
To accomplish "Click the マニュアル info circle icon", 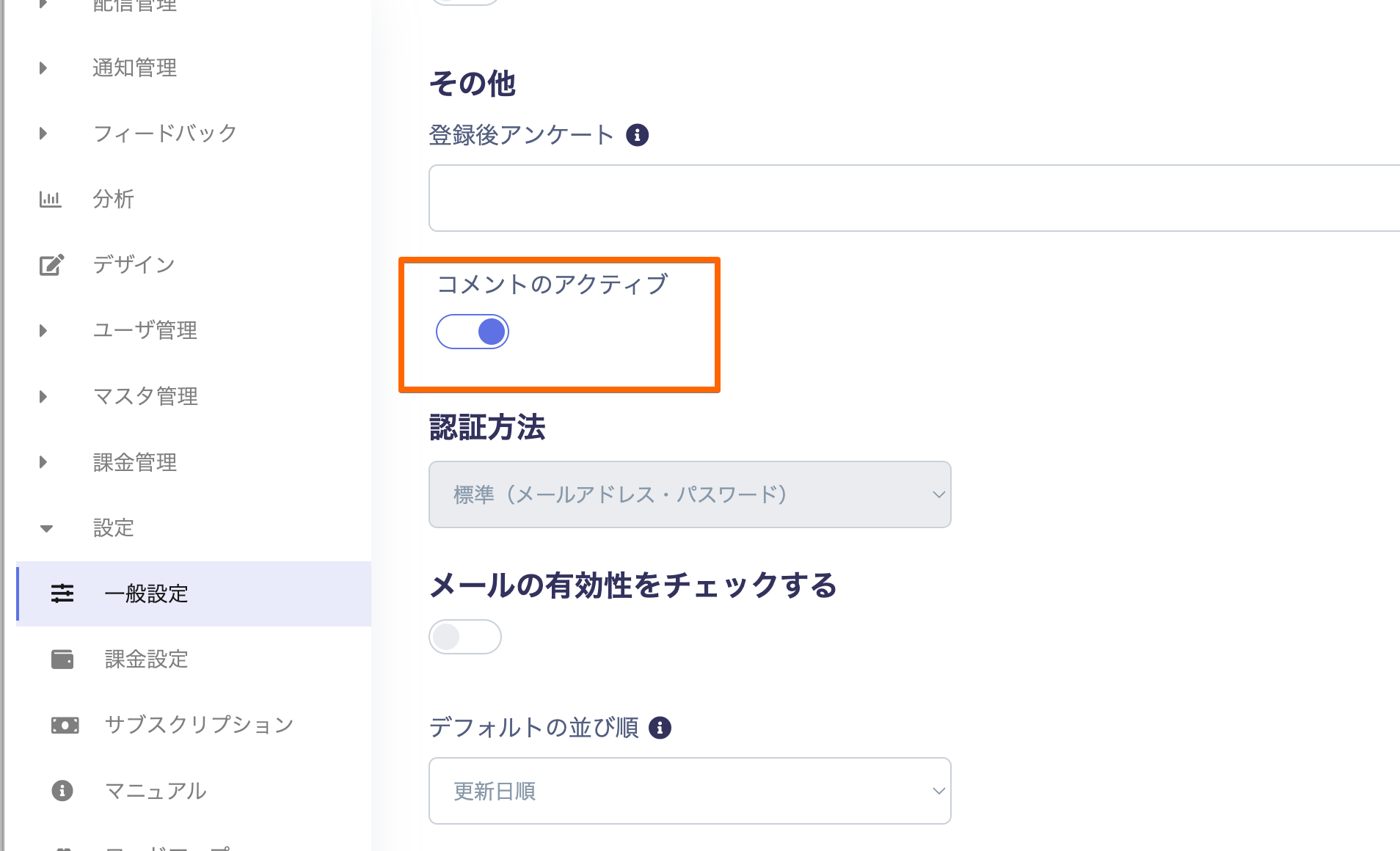I will (62, 791).
